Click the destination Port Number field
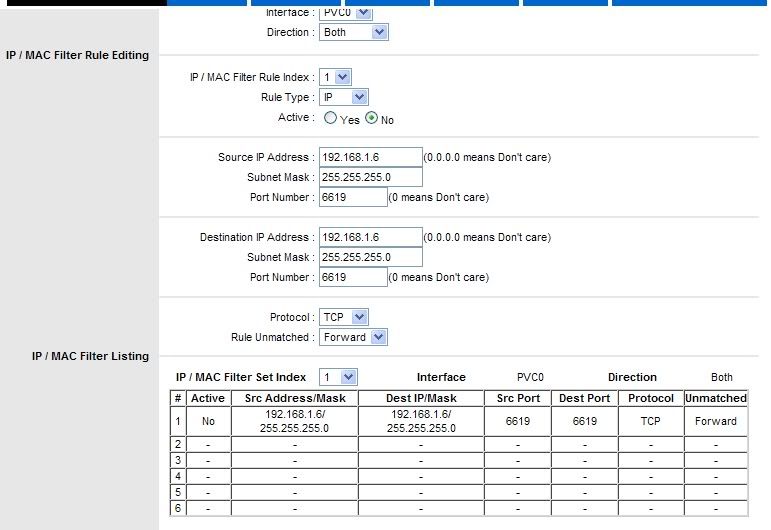 click(352, 277)
